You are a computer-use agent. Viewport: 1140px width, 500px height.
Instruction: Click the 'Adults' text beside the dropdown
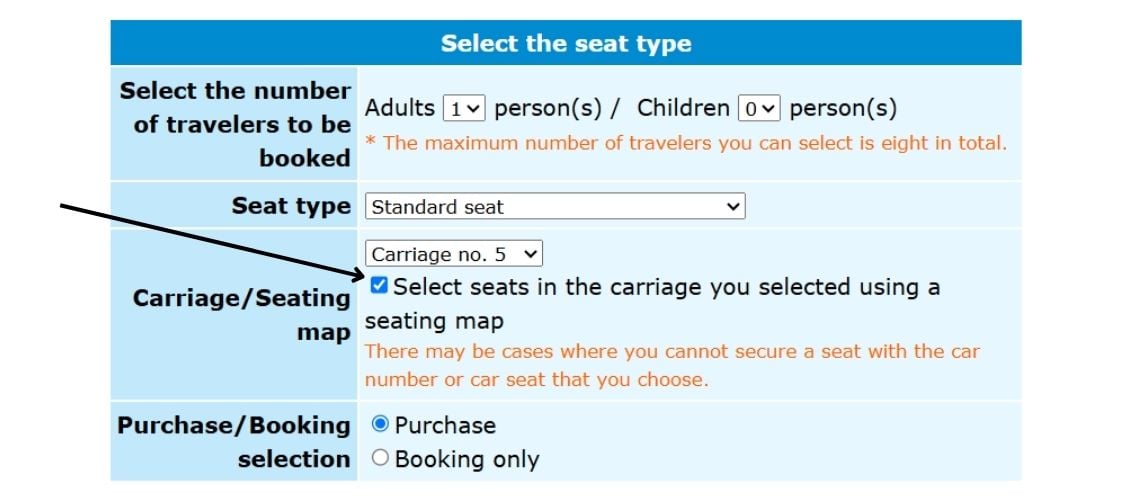coord(400,108)
